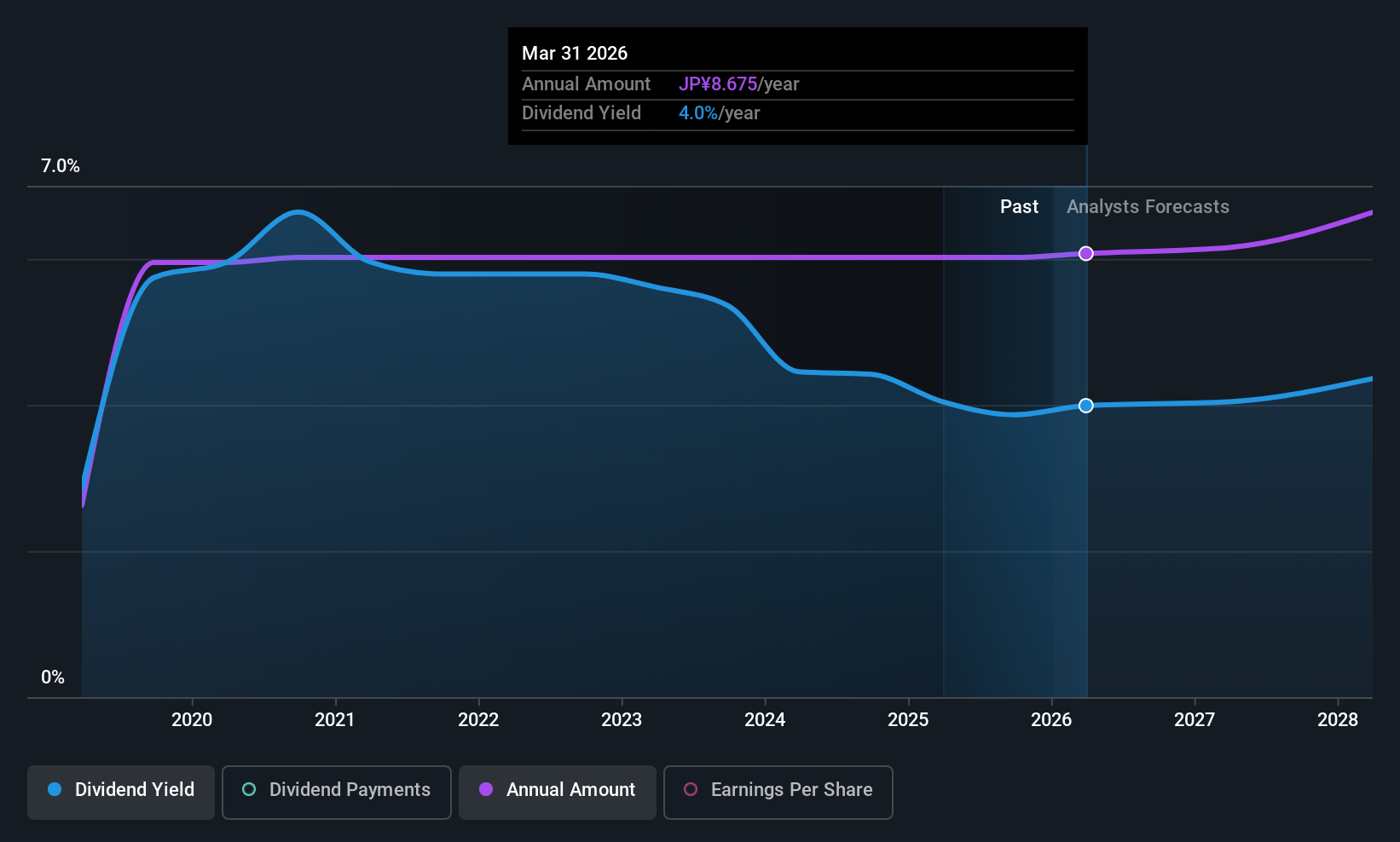Click the 2021 x-axis label
The height and width of the screenshot is (842, 1400).
(x=335, y=720)
